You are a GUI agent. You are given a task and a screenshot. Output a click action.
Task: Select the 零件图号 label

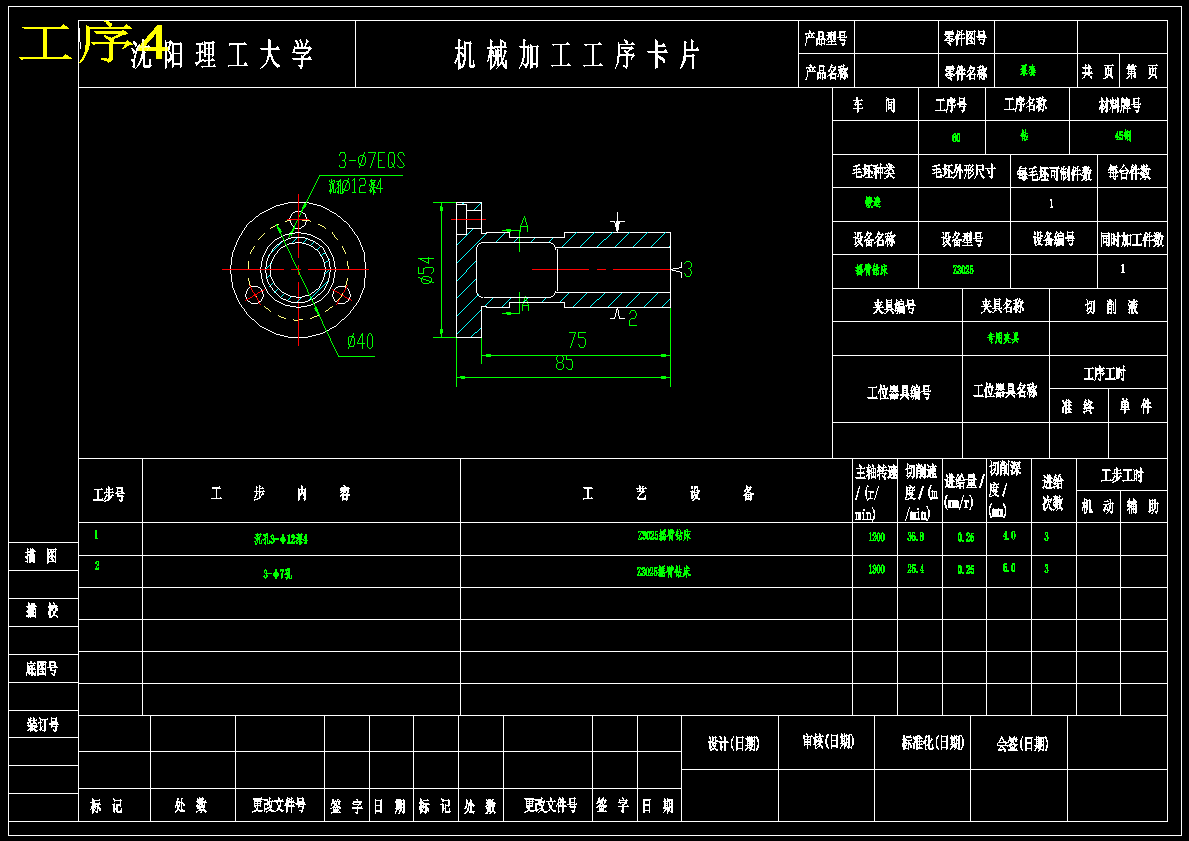tap(965, 38)
